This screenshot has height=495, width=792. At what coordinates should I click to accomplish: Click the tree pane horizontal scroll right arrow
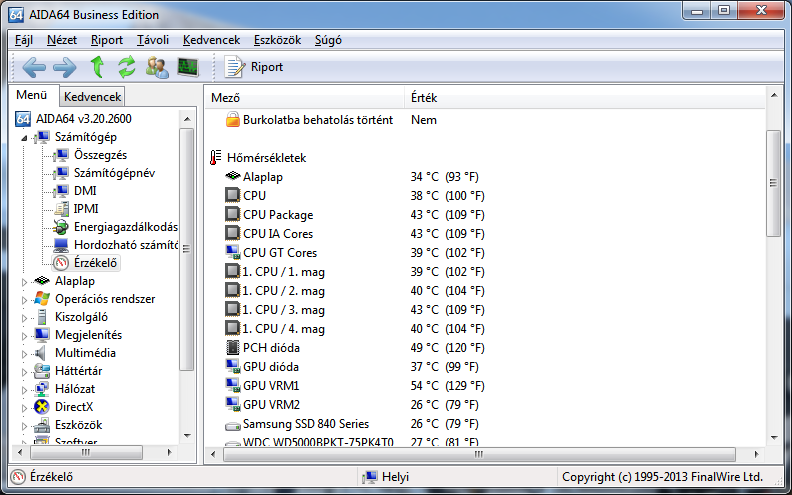170,453
